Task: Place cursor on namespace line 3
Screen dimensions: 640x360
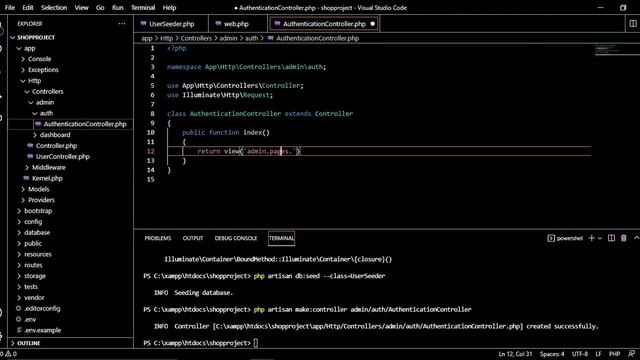Action: pos(246,67)
